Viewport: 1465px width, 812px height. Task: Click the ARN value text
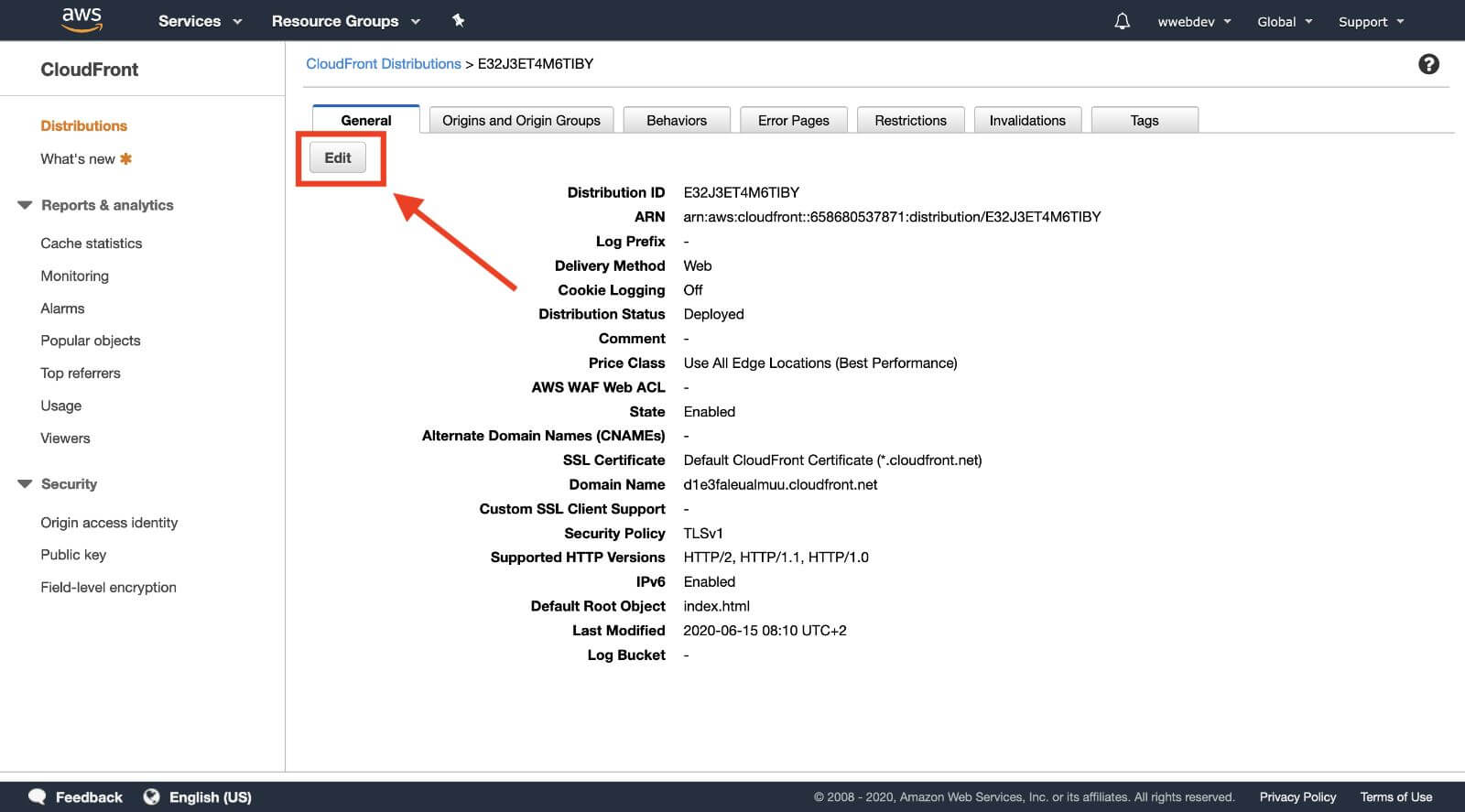coord(892,217)
